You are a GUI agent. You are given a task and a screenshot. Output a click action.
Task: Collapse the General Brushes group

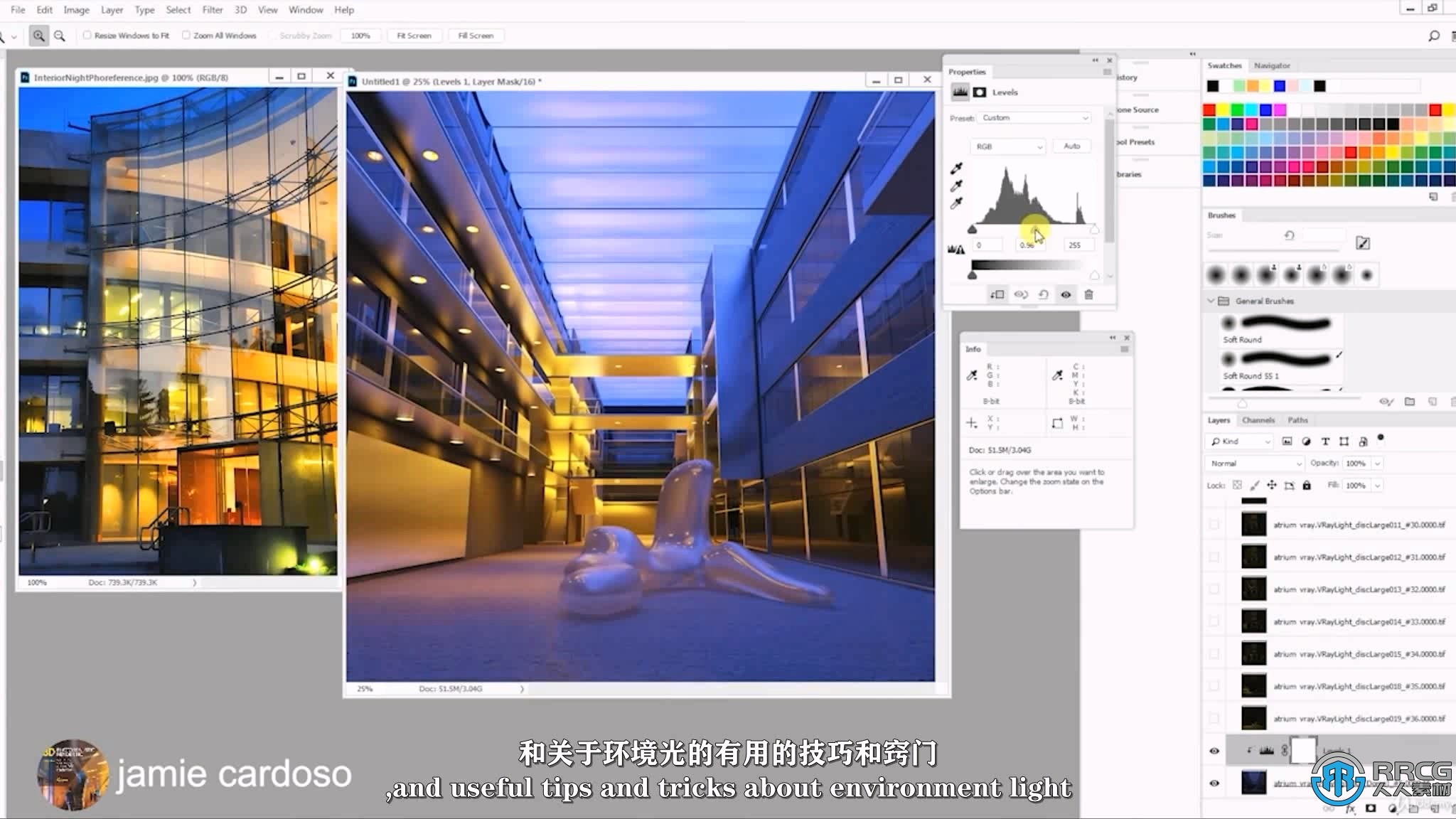1211,301
